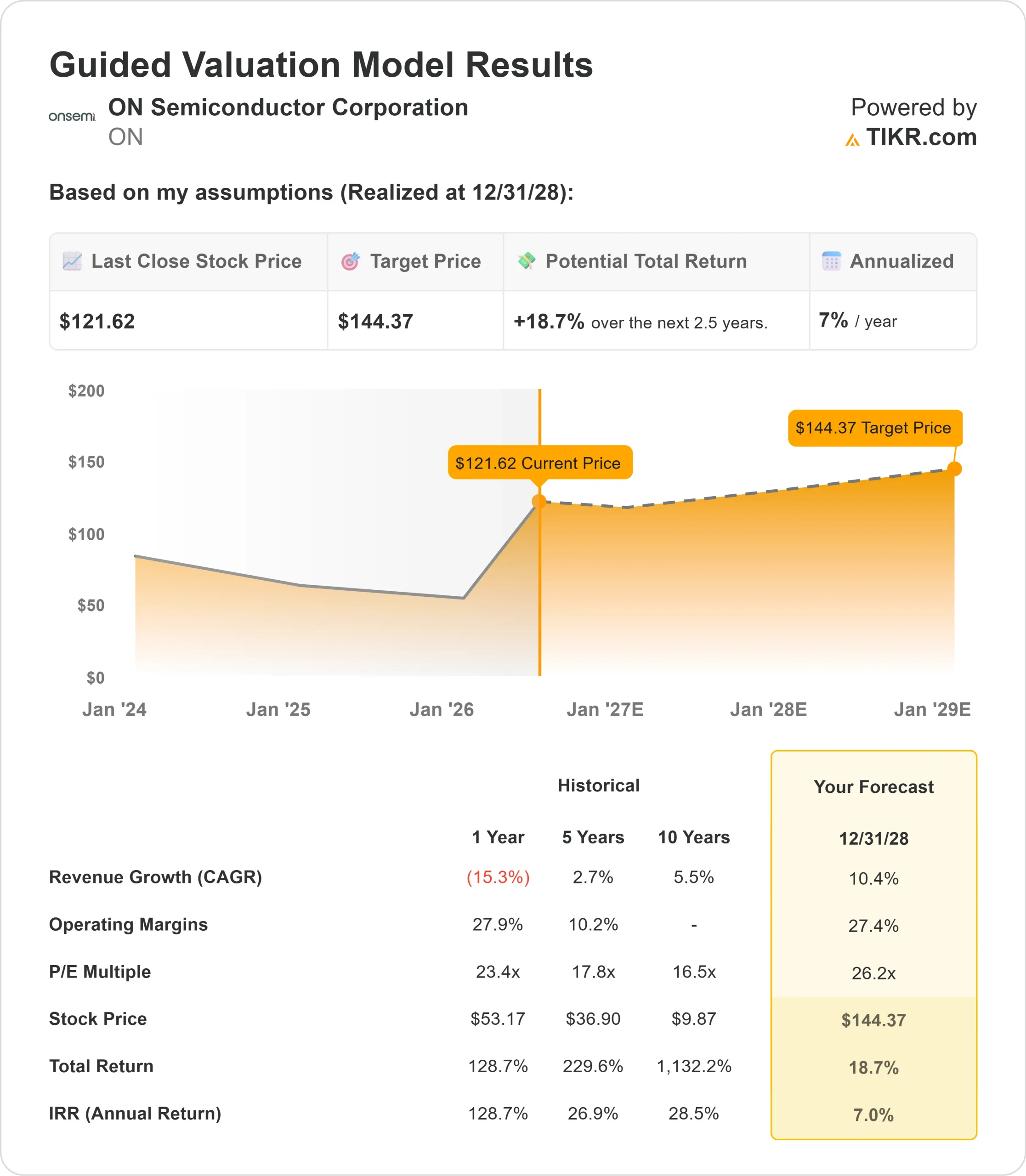Click the Jan '24 axis label

point(114,710)
